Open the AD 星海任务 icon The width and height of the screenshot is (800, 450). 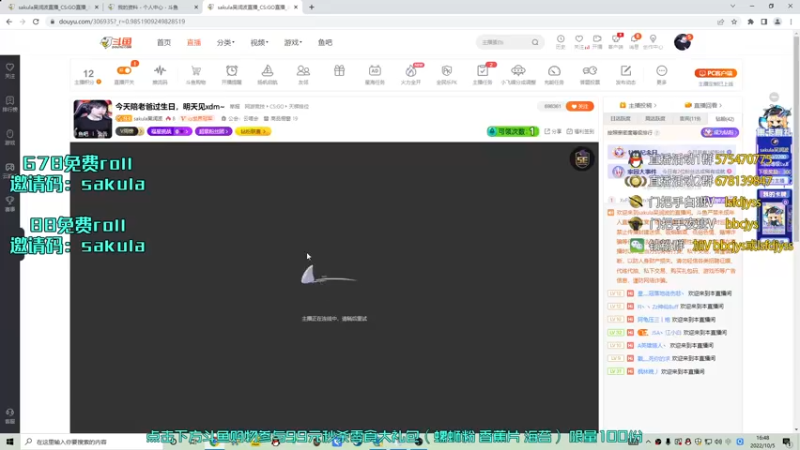(x=374, y=71)
